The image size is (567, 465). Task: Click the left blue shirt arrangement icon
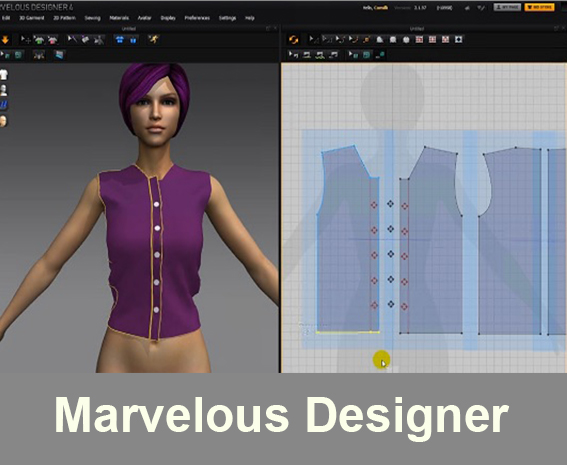pos(119,40)
